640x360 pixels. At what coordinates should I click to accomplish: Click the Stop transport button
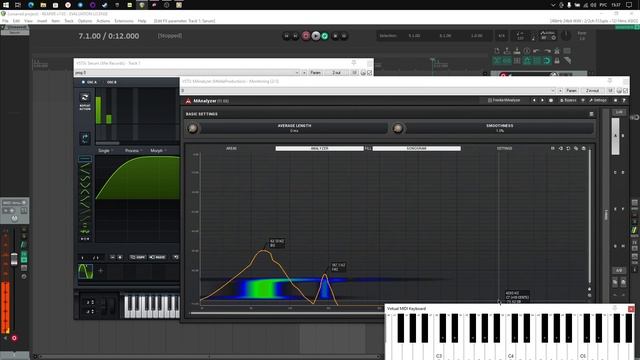click(x=335, y=36)
